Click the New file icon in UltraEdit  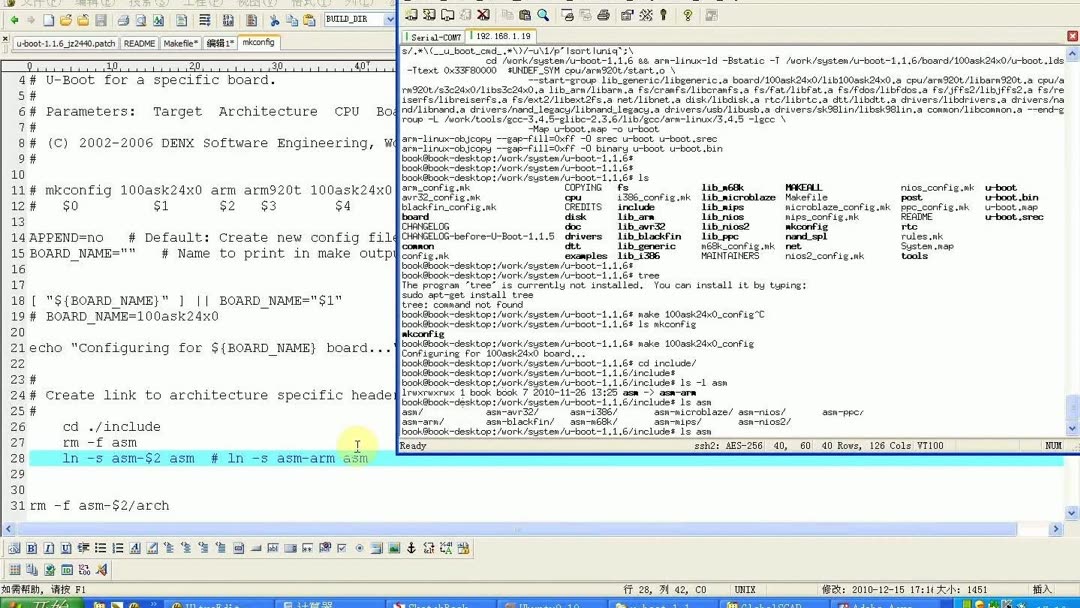pos(47,19)
